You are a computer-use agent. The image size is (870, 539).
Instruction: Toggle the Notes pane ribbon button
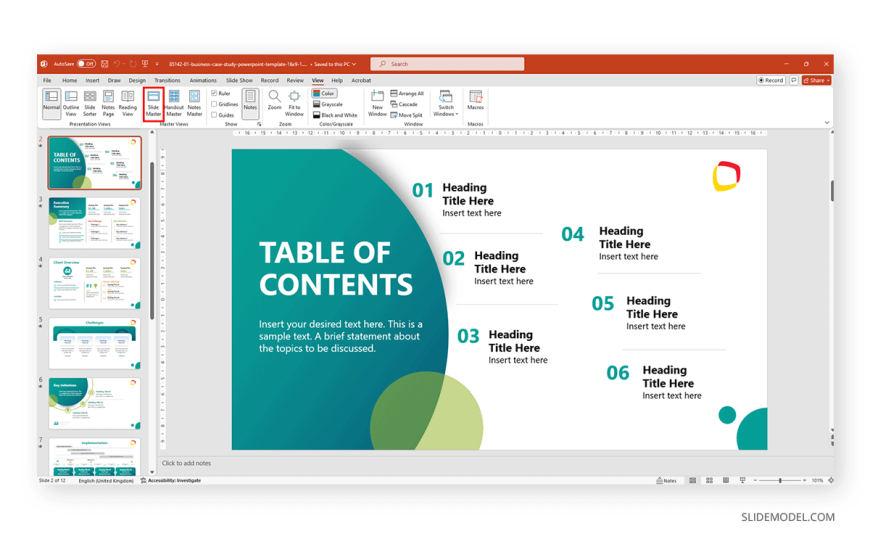coord(250,103)
